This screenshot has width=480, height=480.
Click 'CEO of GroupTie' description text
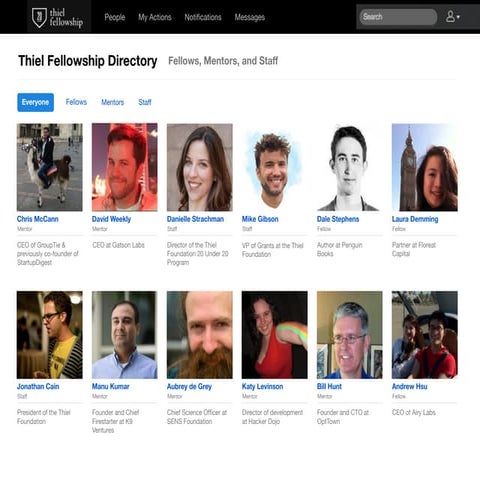[x=48, y=254]
